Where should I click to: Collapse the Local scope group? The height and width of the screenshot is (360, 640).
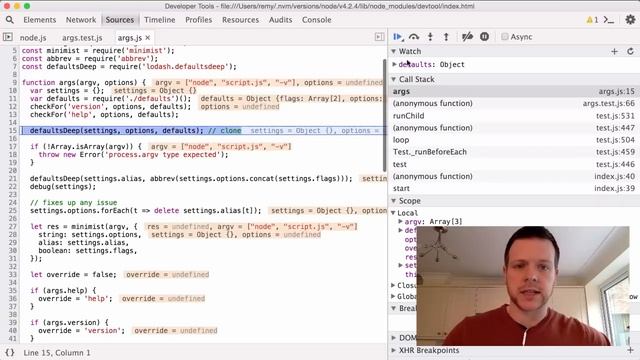[x=393, y=213]
